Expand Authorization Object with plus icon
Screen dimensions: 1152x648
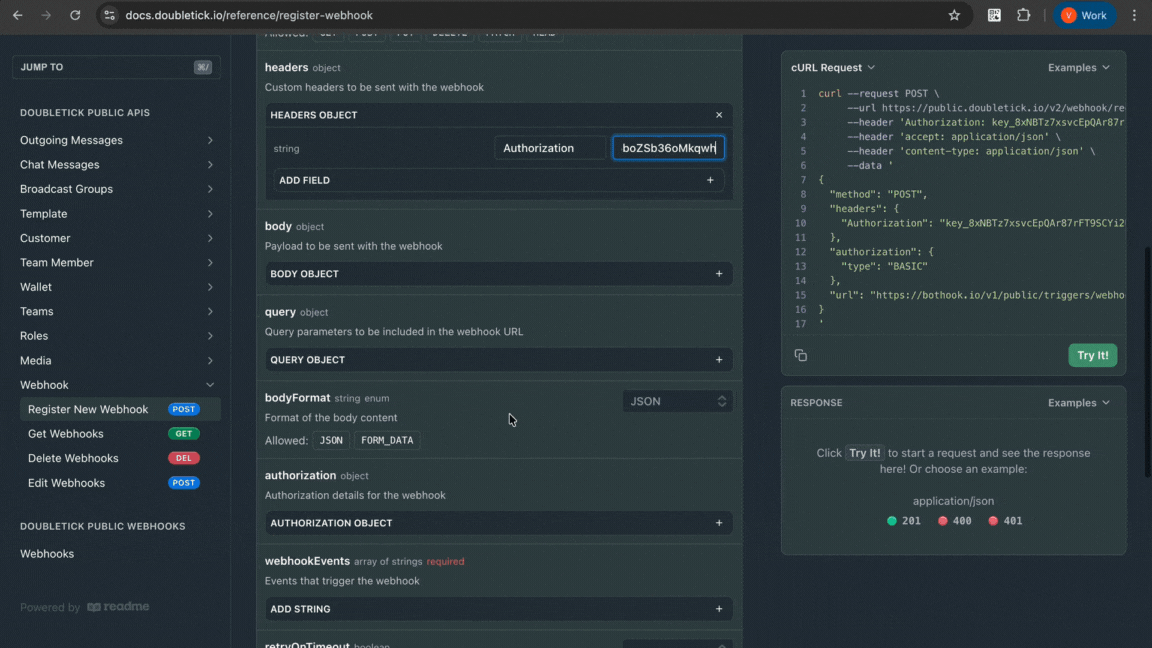tap(718, 523)
